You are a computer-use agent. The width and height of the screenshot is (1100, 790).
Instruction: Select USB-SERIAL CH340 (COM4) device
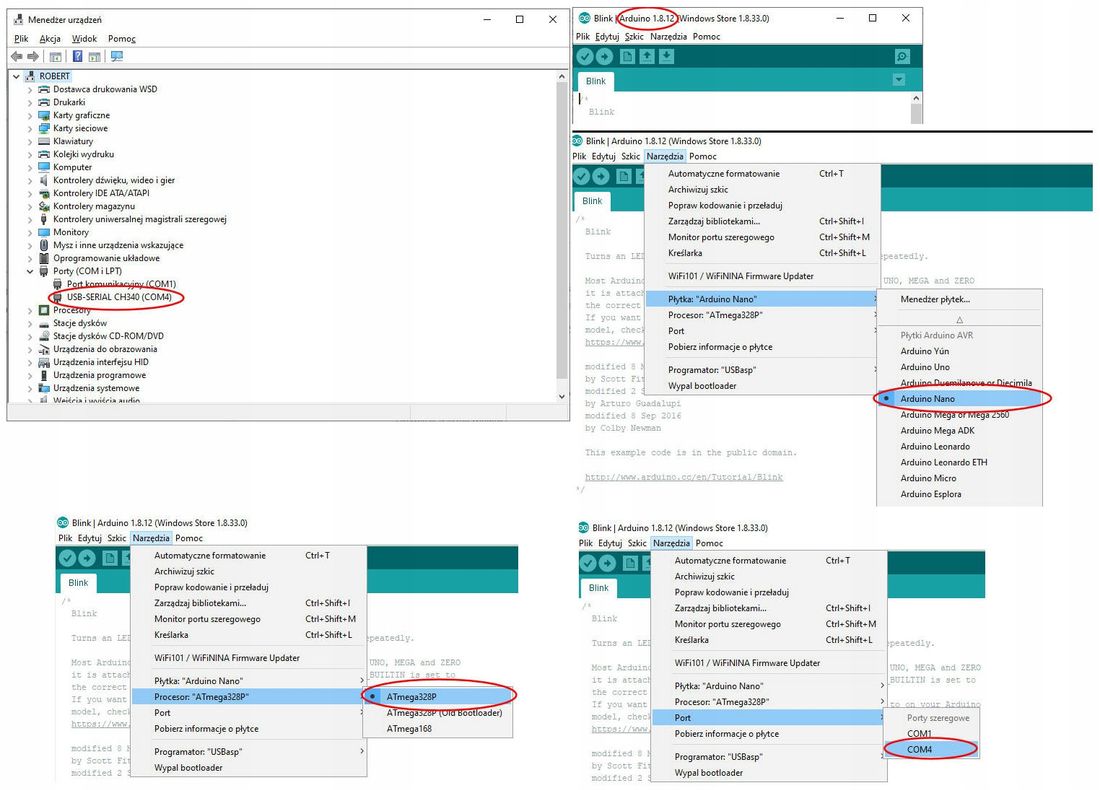point(119,297)
